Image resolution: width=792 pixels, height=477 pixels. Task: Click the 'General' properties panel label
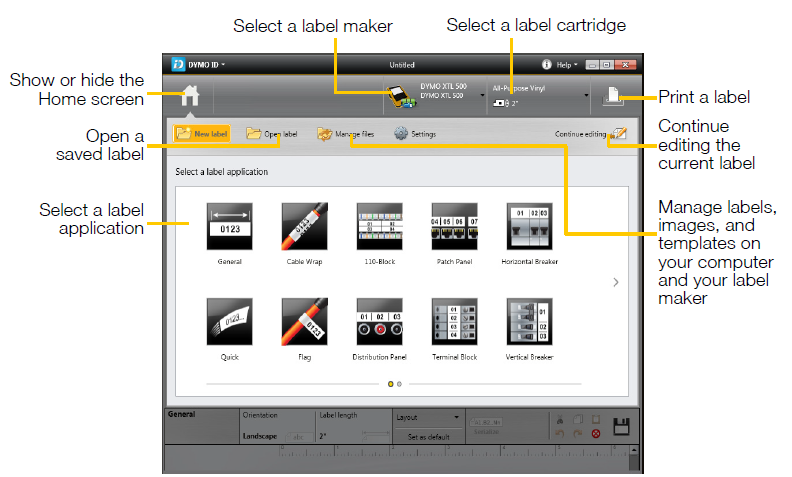coord(181,414)
